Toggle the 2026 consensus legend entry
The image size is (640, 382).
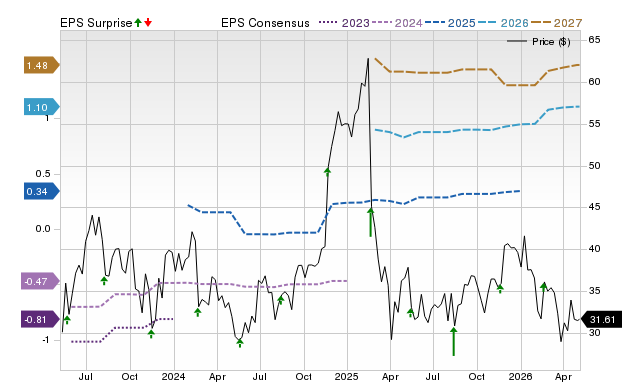tap(503, 23)
